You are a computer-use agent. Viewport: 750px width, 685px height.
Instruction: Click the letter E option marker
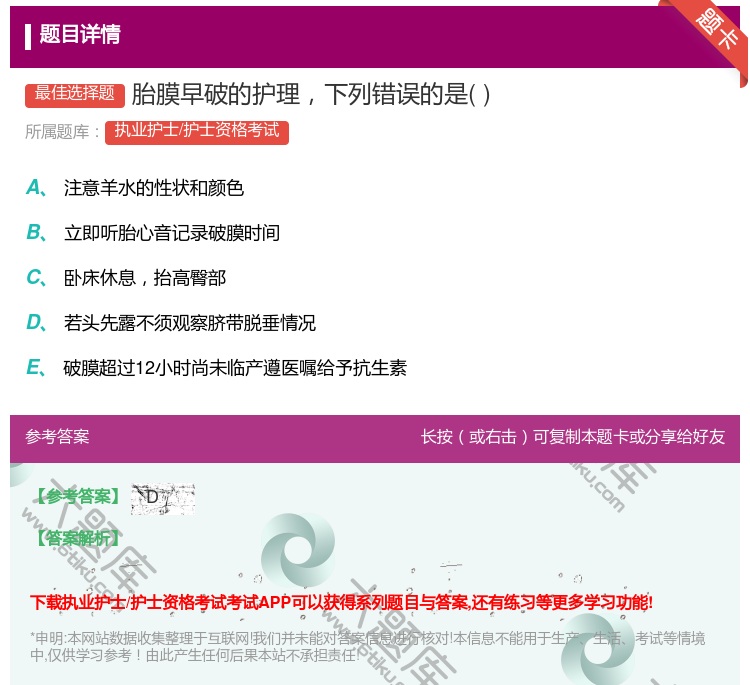click(36, 367)
